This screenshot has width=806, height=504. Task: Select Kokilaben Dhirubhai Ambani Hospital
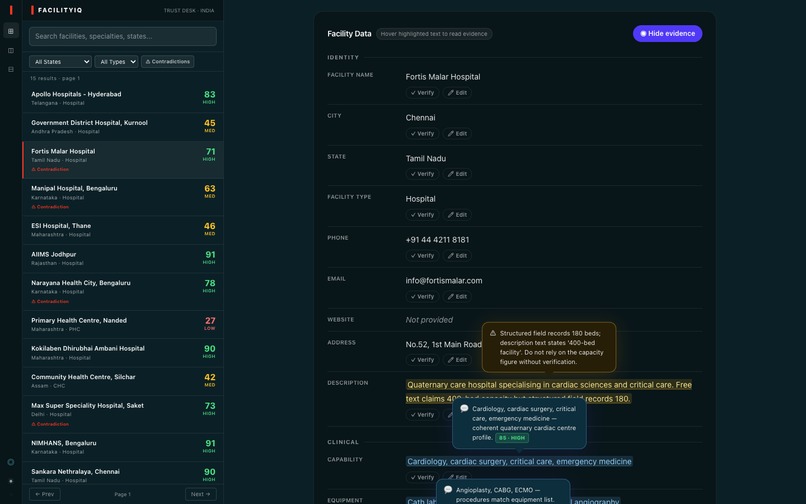pos(123,353)
